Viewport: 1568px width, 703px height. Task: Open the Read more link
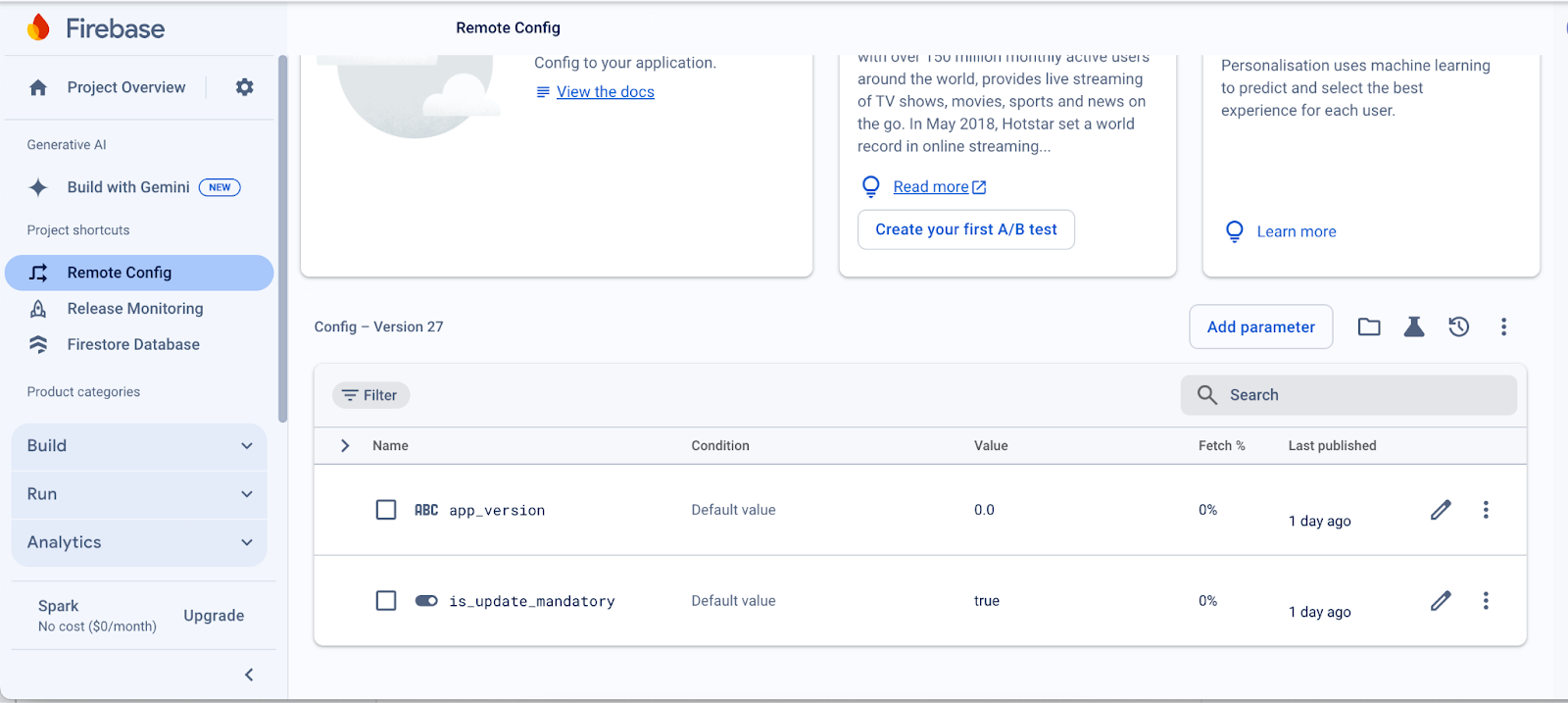pos(940,186)
